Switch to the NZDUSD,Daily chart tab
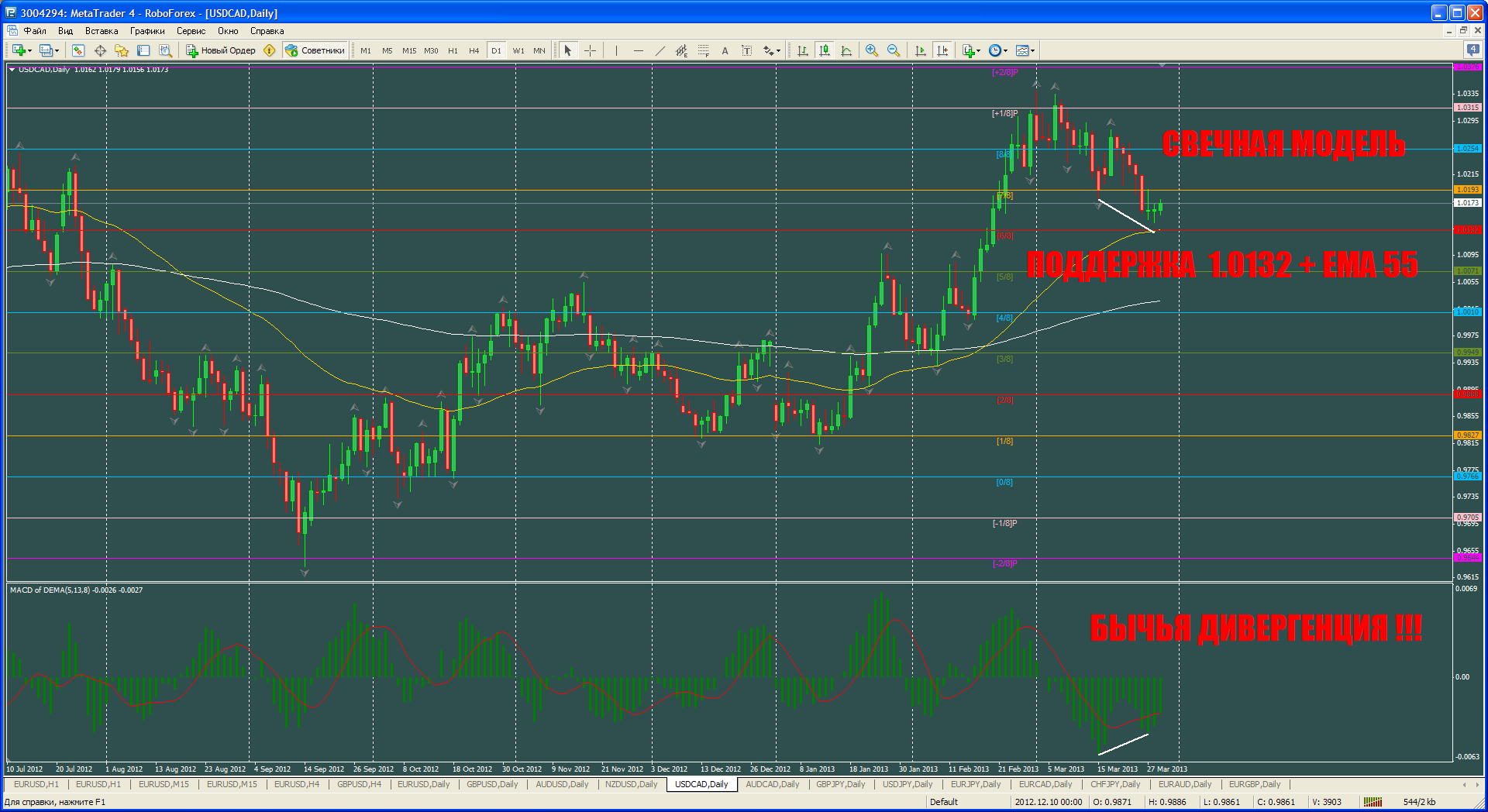1488x812 pixels. coord(631,784)
